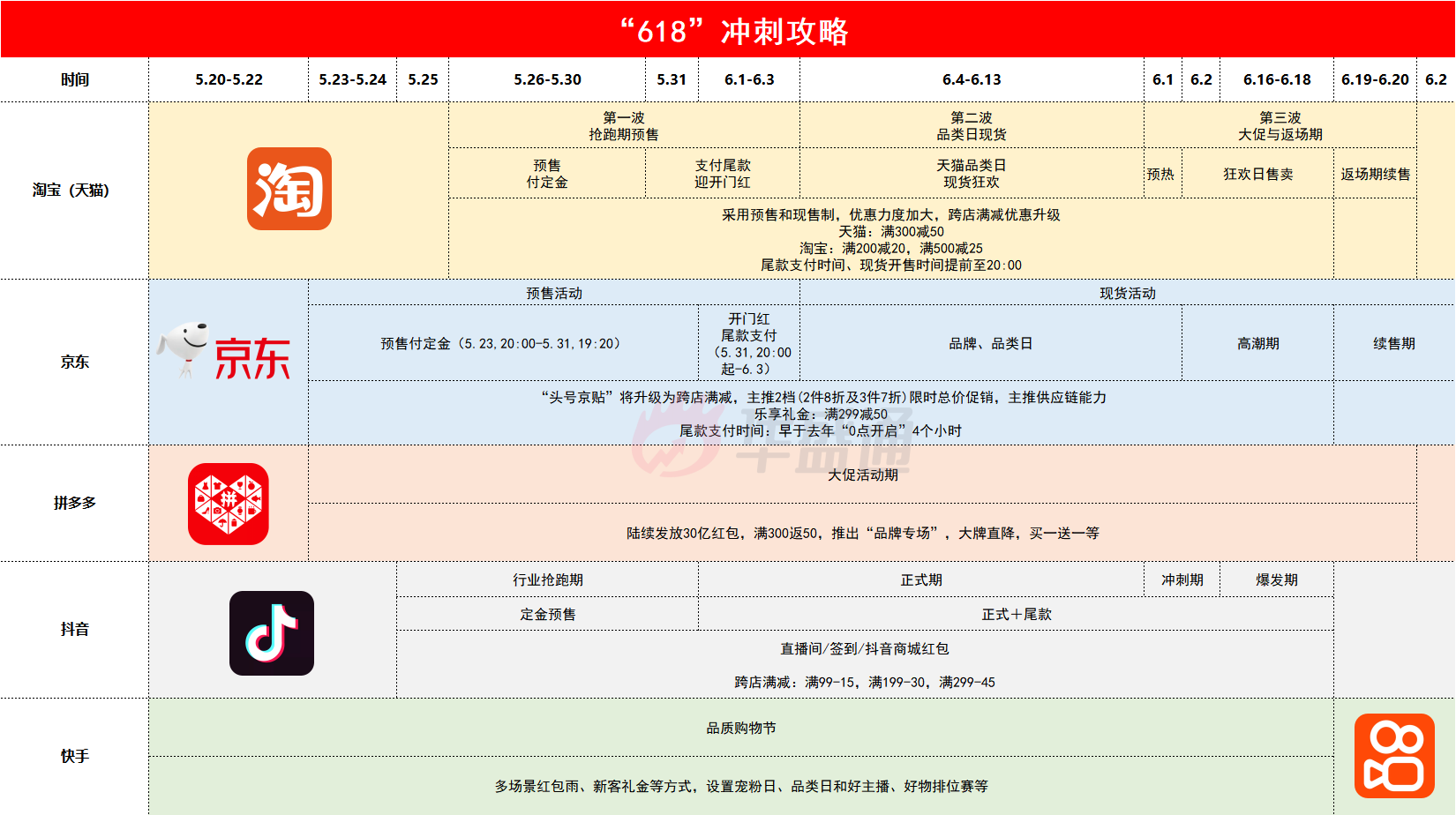The height and width of the screenshot is (815, 1456).
Task: Click the 淘宝（天猫）row label
Action: click(x=75, y=191)
